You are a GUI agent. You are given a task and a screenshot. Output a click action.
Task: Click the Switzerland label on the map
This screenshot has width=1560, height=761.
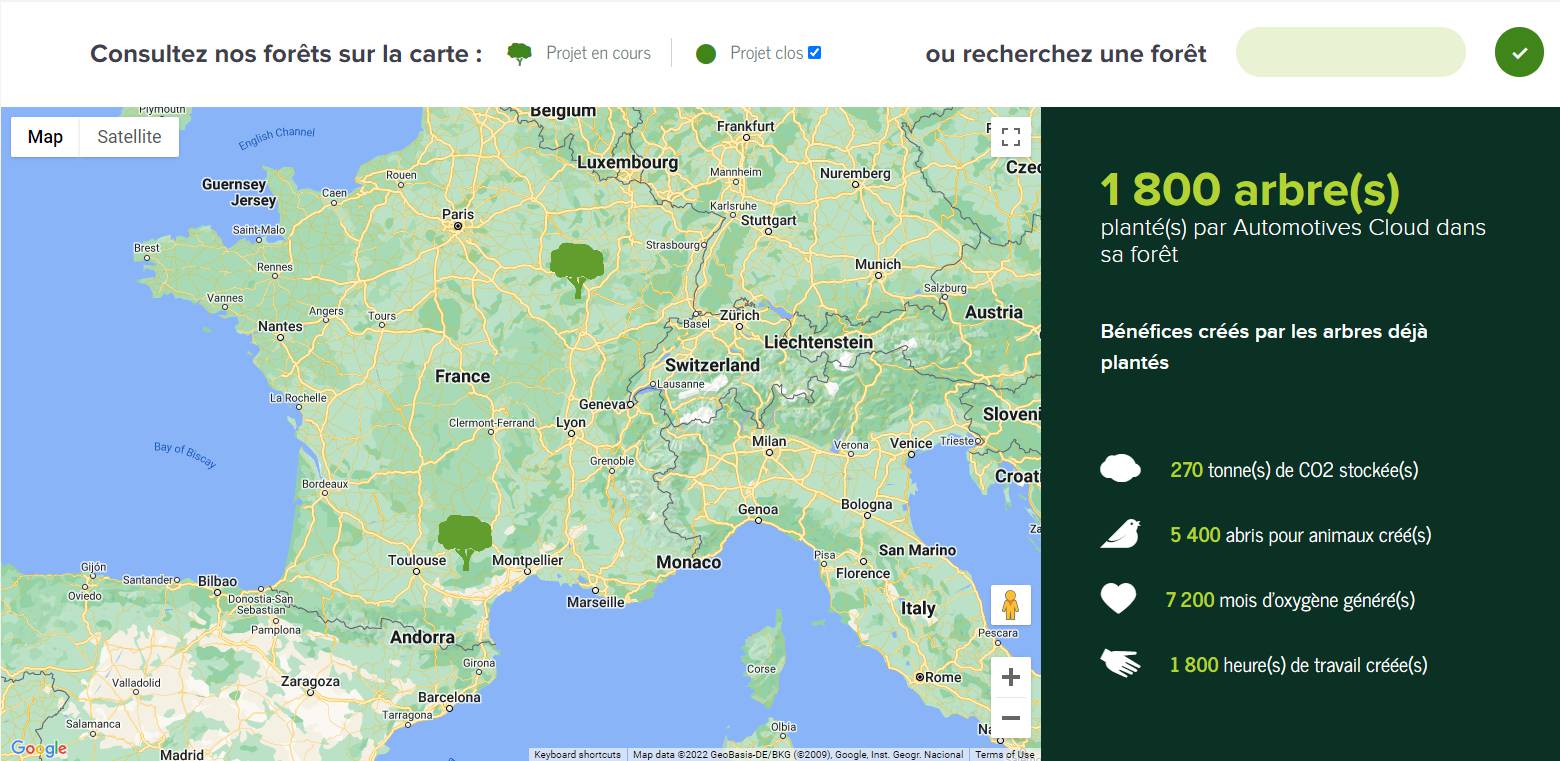coord(712,365)
